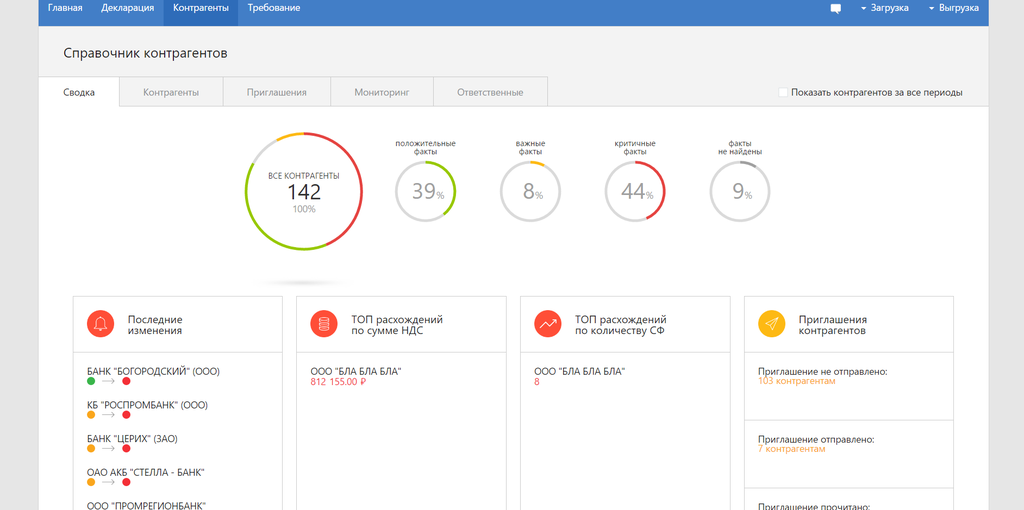Select КБ "РОСПРОМБАНК" (ООО) in recent changes
This screenshot has height=510, width=1024.
point(147,405)
